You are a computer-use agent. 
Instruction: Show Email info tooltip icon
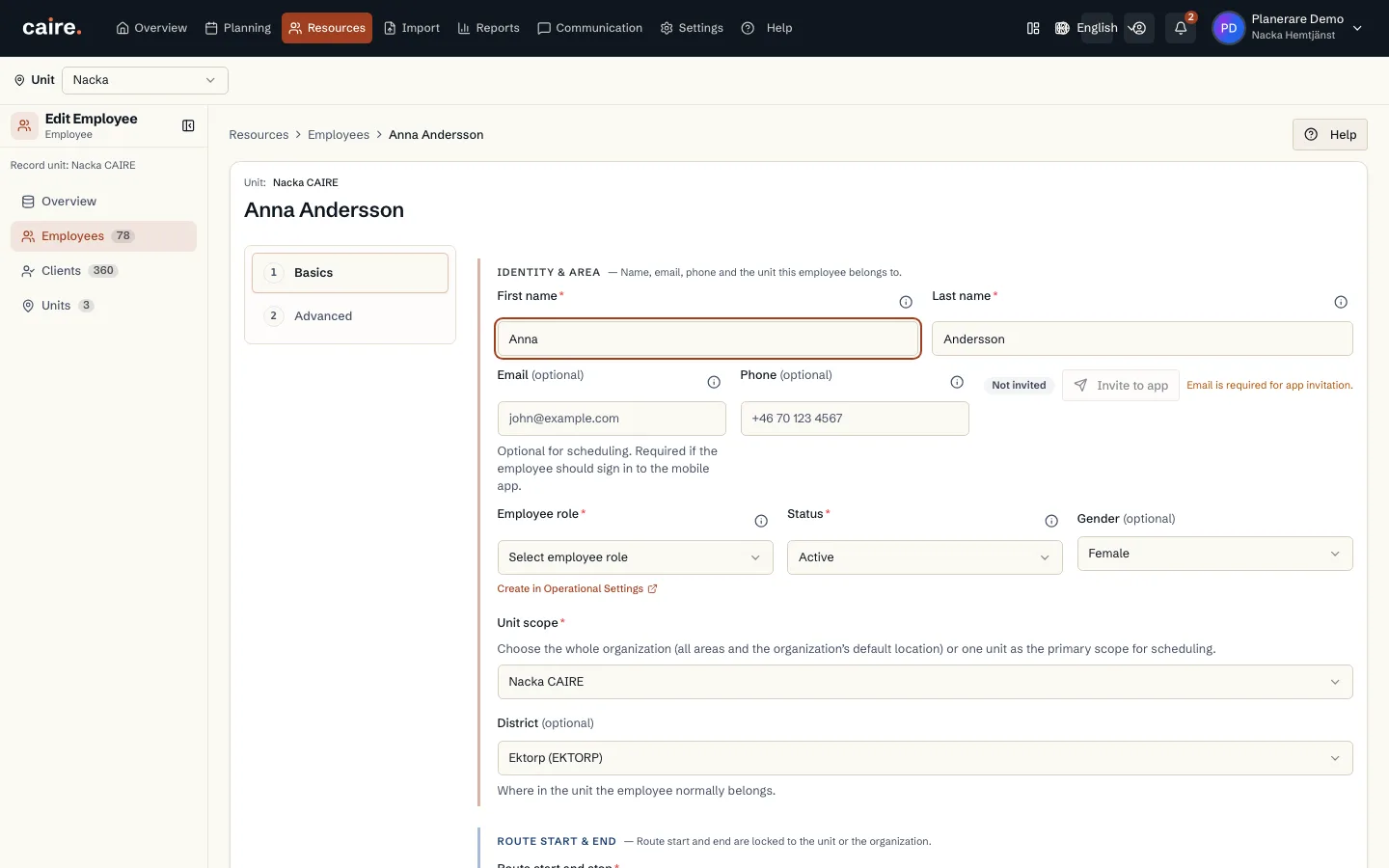pyautogui.click(x=714, y=382)
